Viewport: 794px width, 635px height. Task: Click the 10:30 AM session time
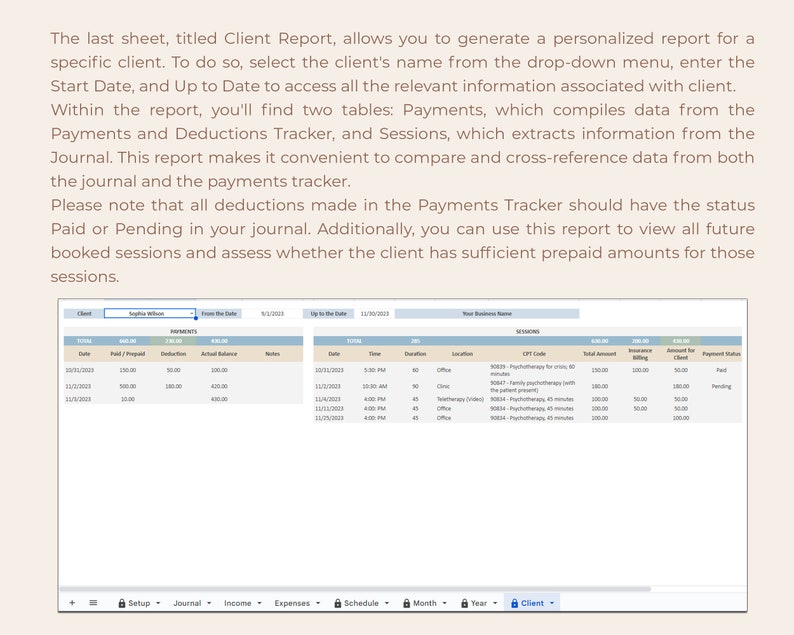(x=375, y=386)
